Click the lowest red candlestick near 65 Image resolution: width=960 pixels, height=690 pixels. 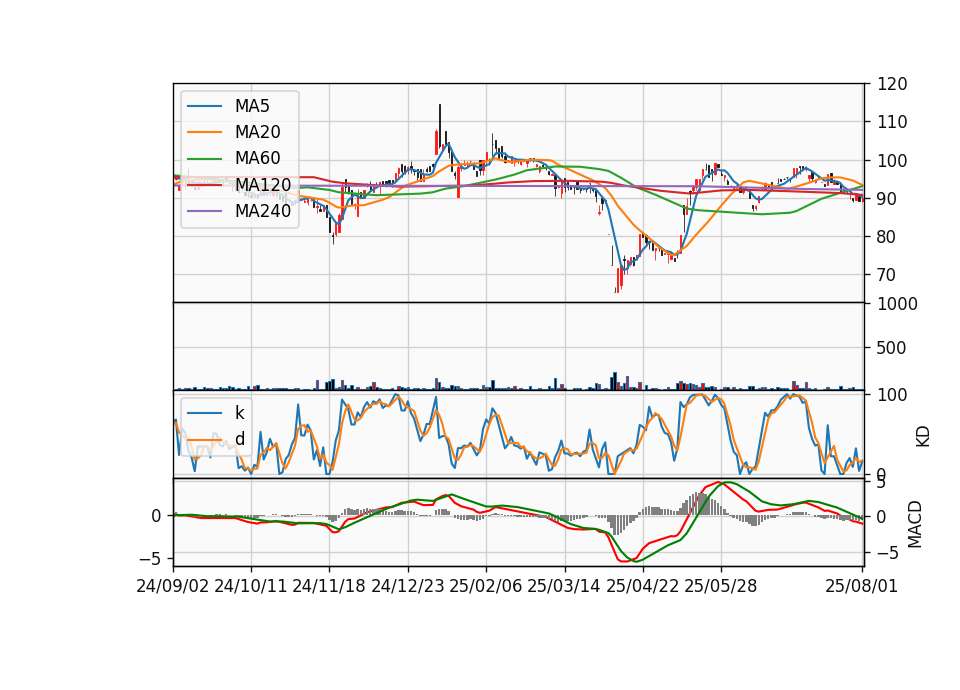[x=620, y=280]
